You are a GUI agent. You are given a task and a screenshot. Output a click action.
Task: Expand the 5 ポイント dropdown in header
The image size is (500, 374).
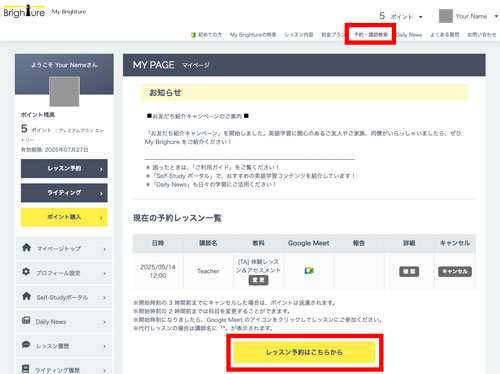401,16
